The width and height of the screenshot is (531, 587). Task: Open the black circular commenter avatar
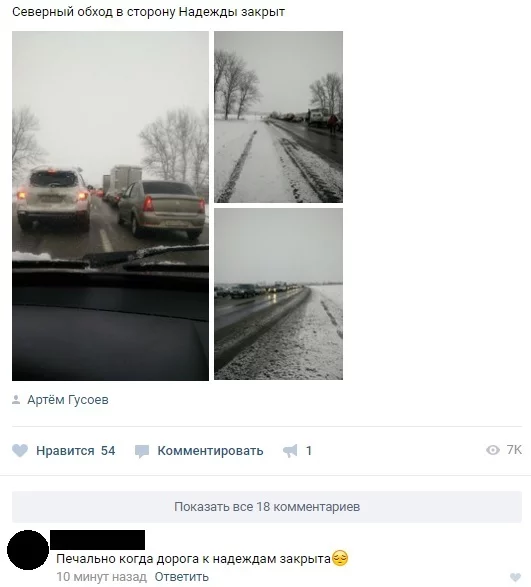click(x=28, y=550)
